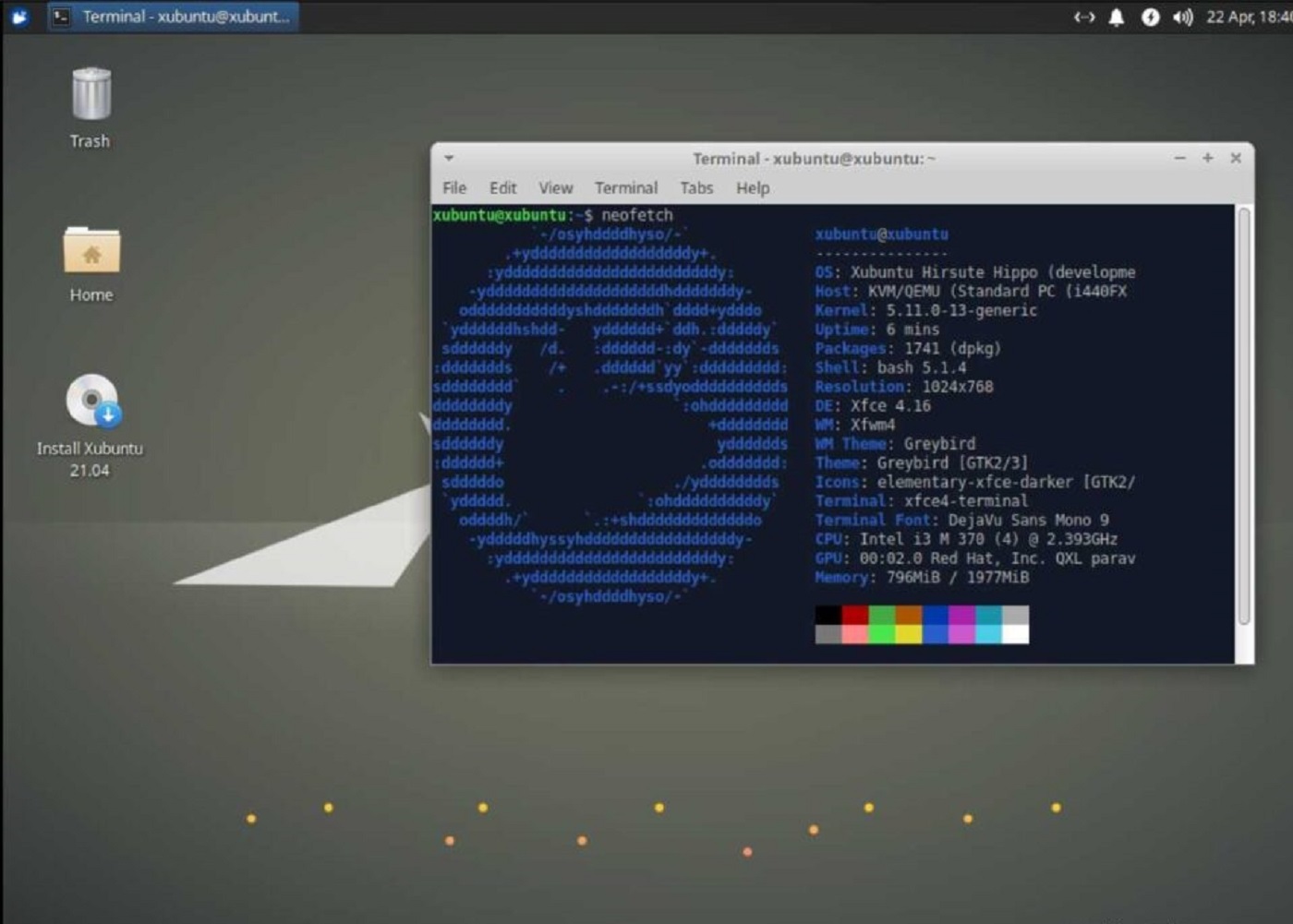Open the notification bell indicator
The width and height of the screenshot is (1293, 924).
[x=1117, y=17]
